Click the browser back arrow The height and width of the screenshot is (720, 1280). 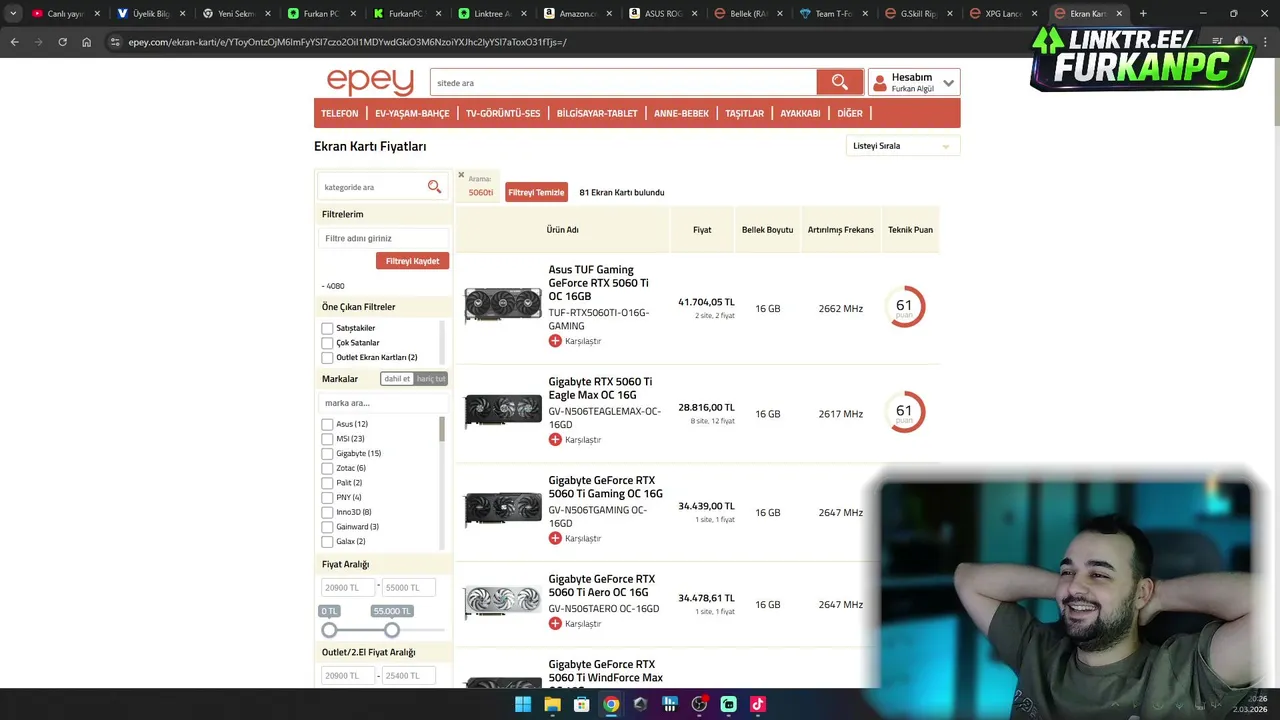tap(14, 42)
